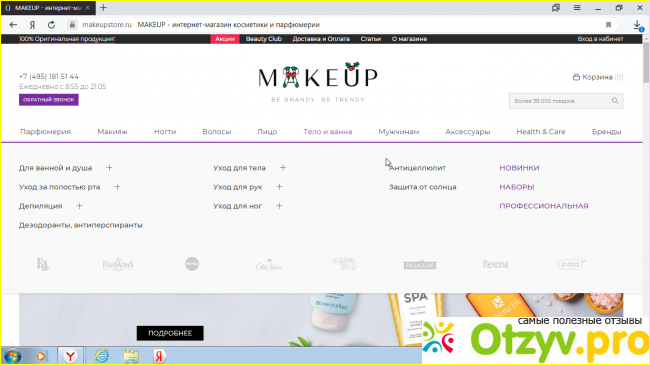This screenshot has height=365, width=650.
Task: Expand Уход за полостью рта subcategory
Action: 117,187
